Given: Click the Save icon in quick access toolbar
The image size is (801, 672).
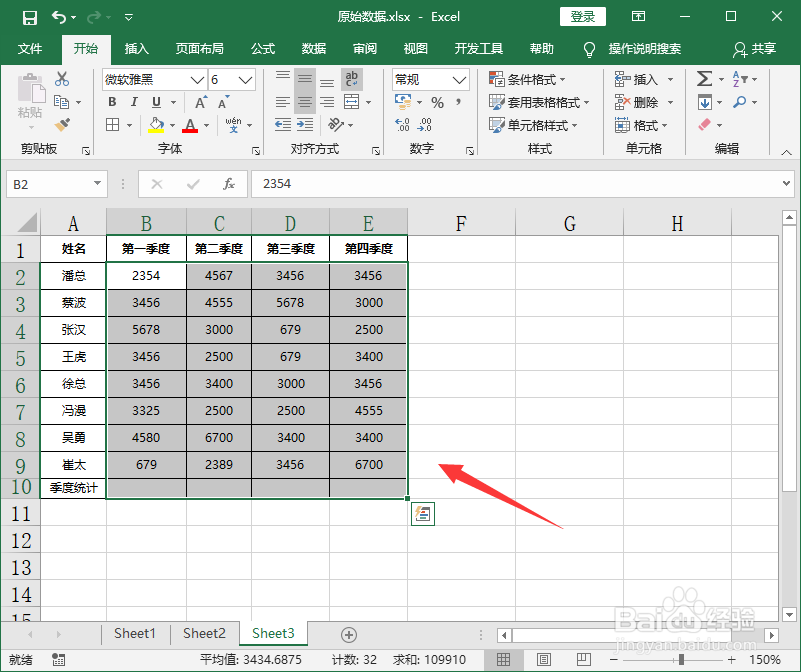Looking at the screenshot, I should 30,18.
